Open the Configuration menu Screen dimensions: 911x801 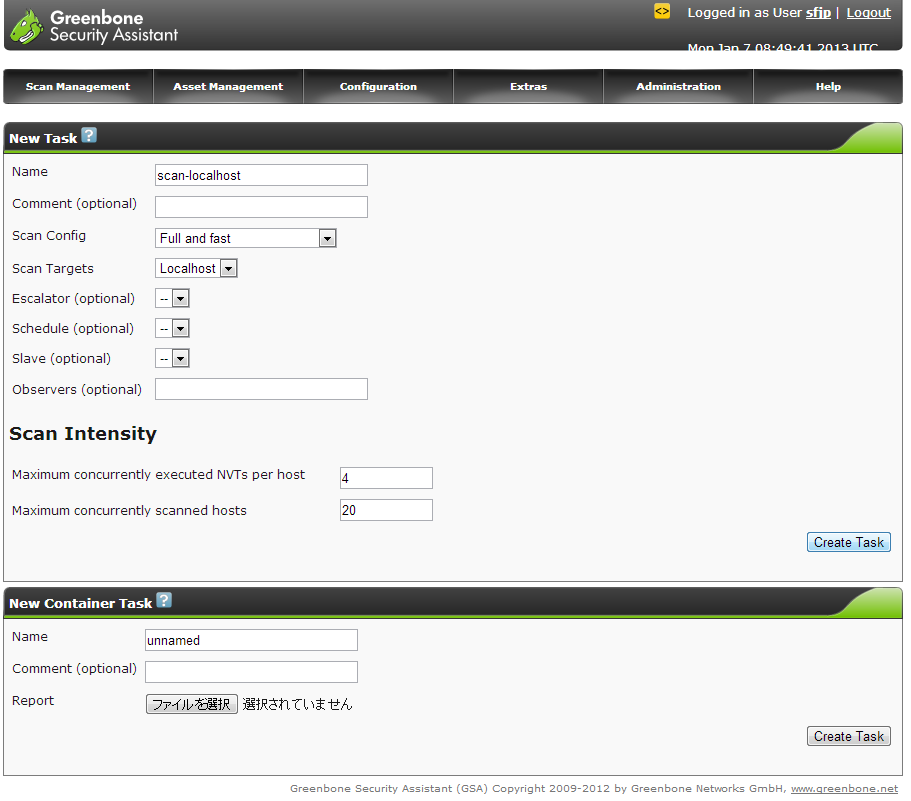tap(378, 87)
